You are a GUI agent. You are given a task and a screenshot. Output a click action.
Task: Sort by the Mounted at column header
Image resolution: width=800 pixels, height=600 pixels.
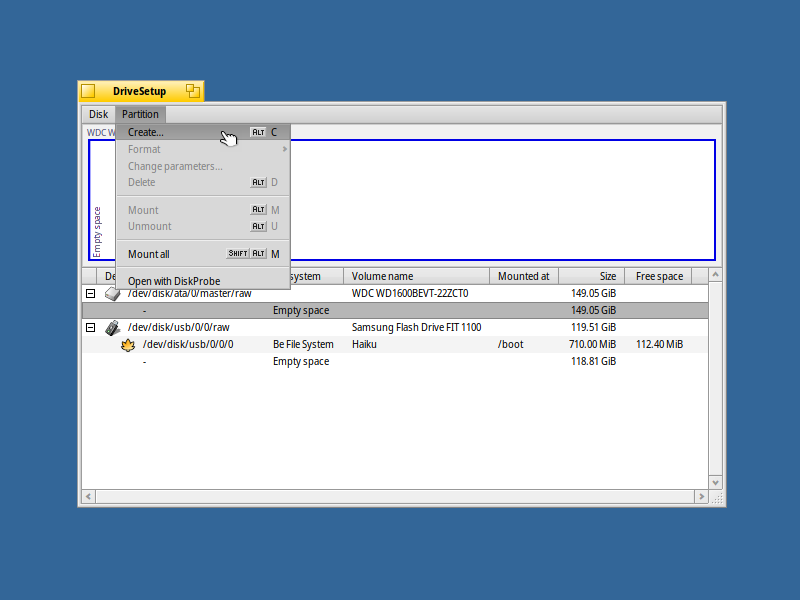point(524,276)
